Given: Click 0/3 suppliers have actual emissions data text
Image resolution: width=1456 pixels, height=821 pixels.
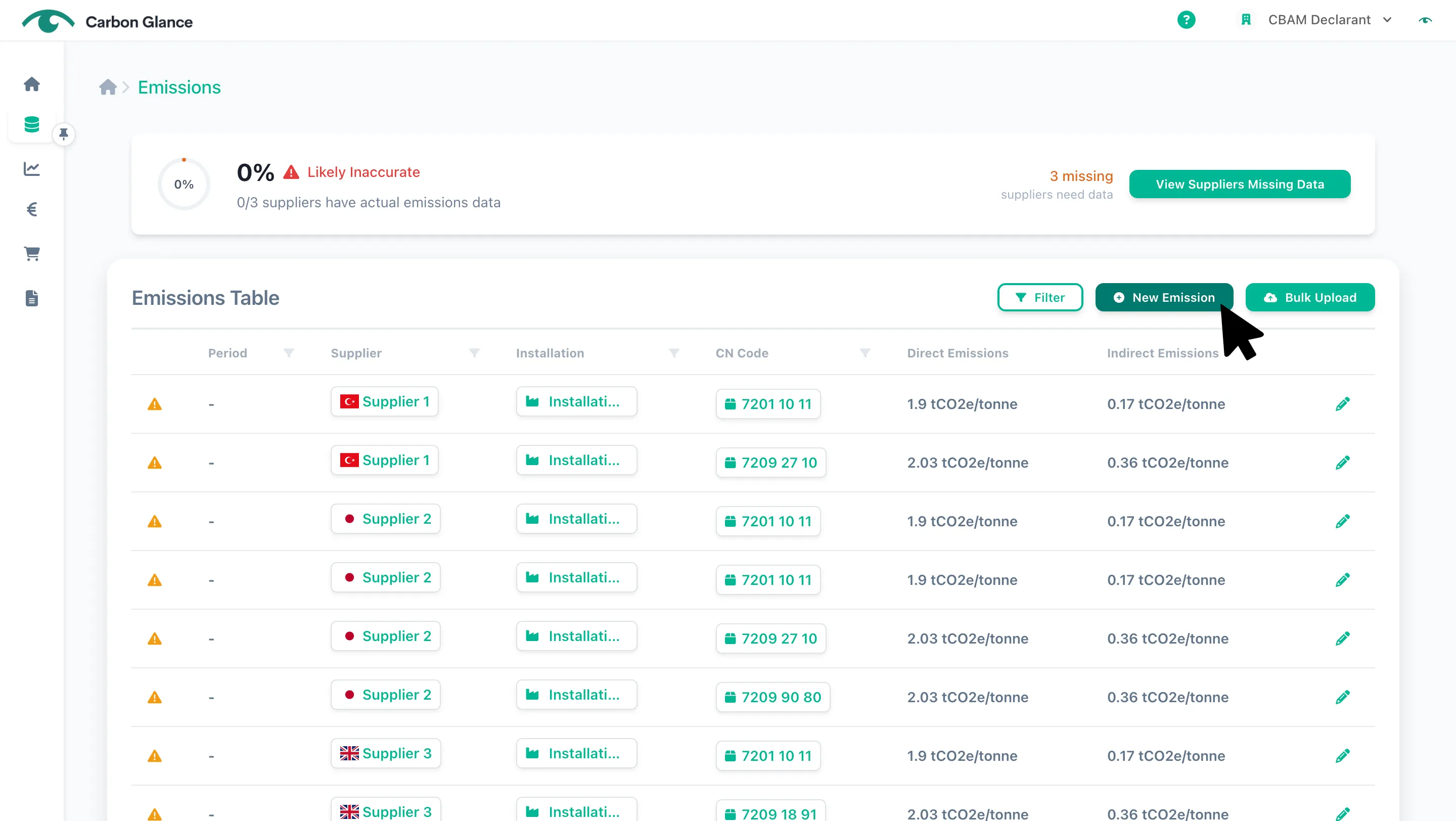Looking at the screenshot, I should 369,202.
